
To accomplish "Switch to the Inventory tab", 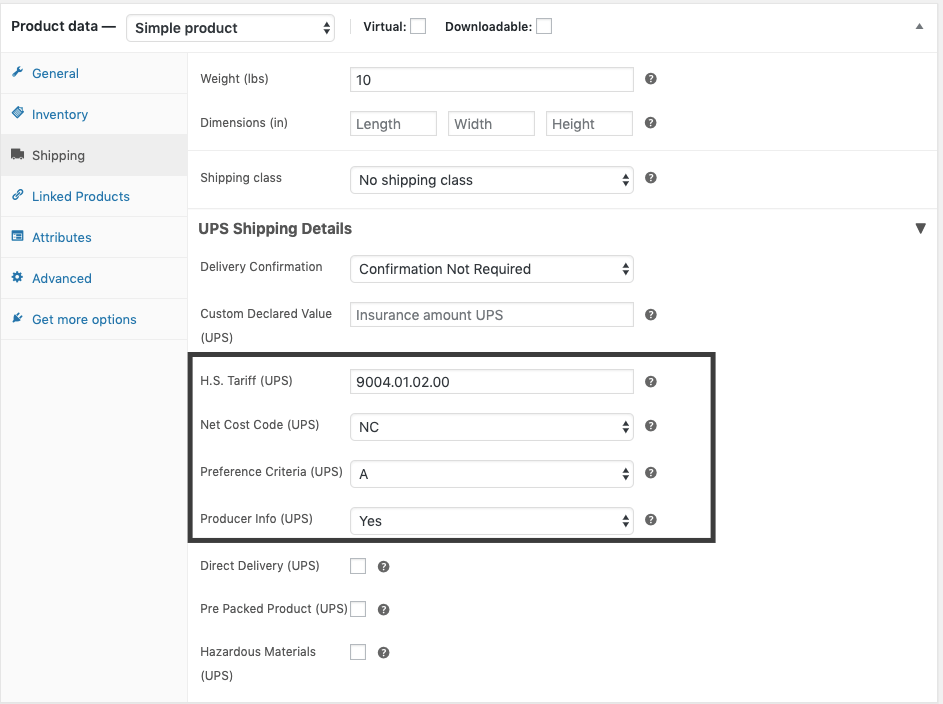I will [59, 114].
